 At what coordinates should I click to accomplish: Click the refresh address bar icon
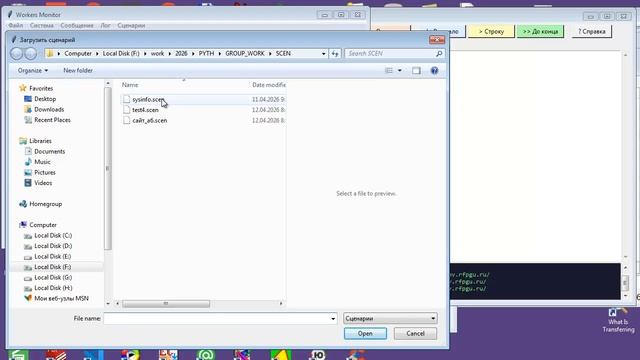335,53
